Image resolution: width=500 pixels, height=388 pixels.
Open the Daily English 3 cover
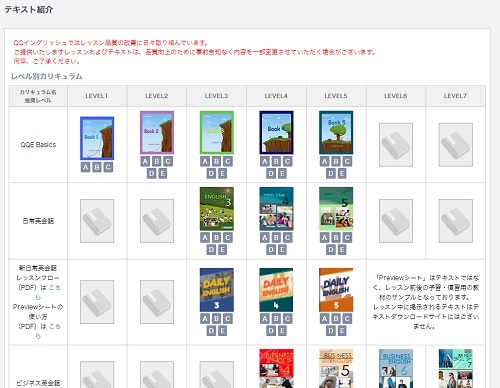tap(217, 290)
